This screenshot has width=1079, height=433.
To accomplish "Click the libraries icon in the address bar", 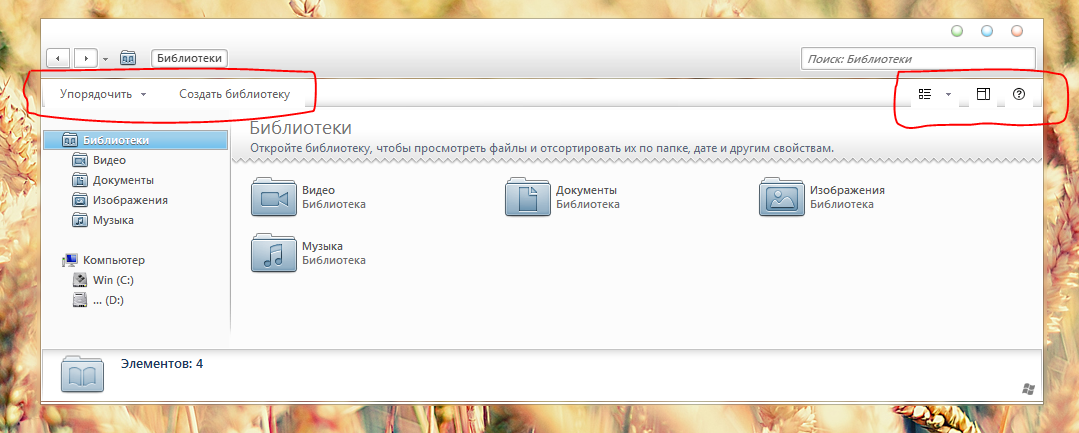I will coord(128,59).
